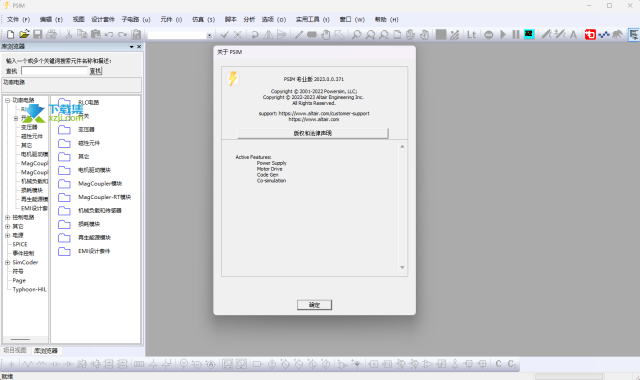Click the Run simulation play icon
Viewport: 640px width, 380px height.
(x=503, y=35)
